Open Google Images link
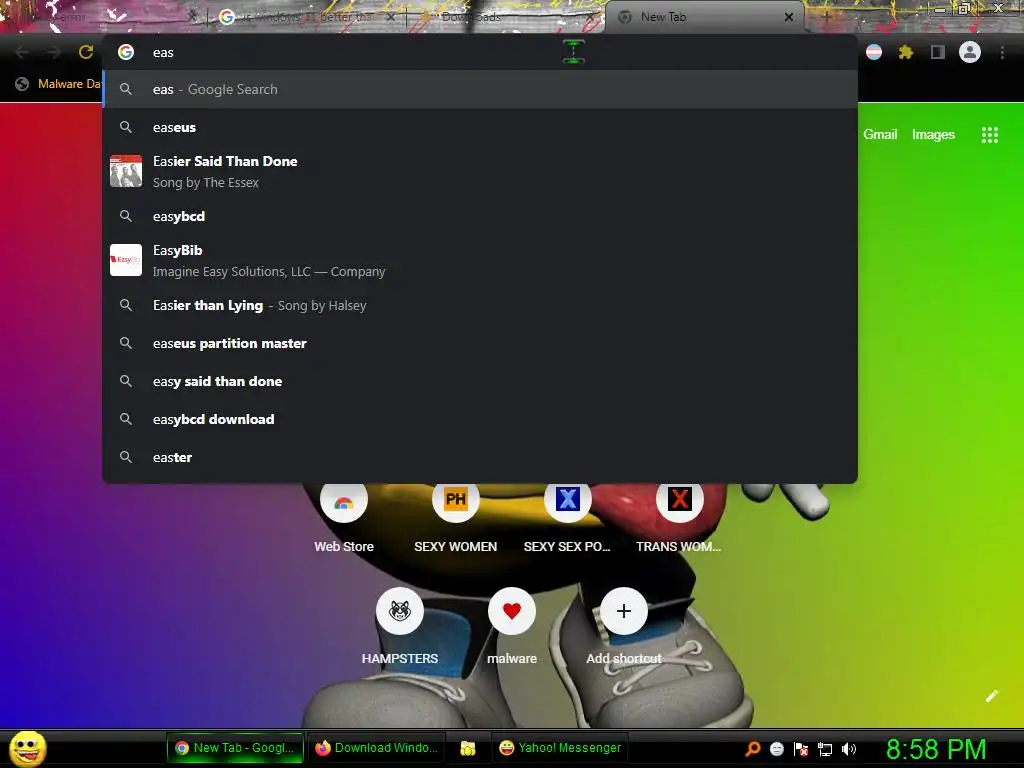1024x768 pixels. [x=933, y=135]
